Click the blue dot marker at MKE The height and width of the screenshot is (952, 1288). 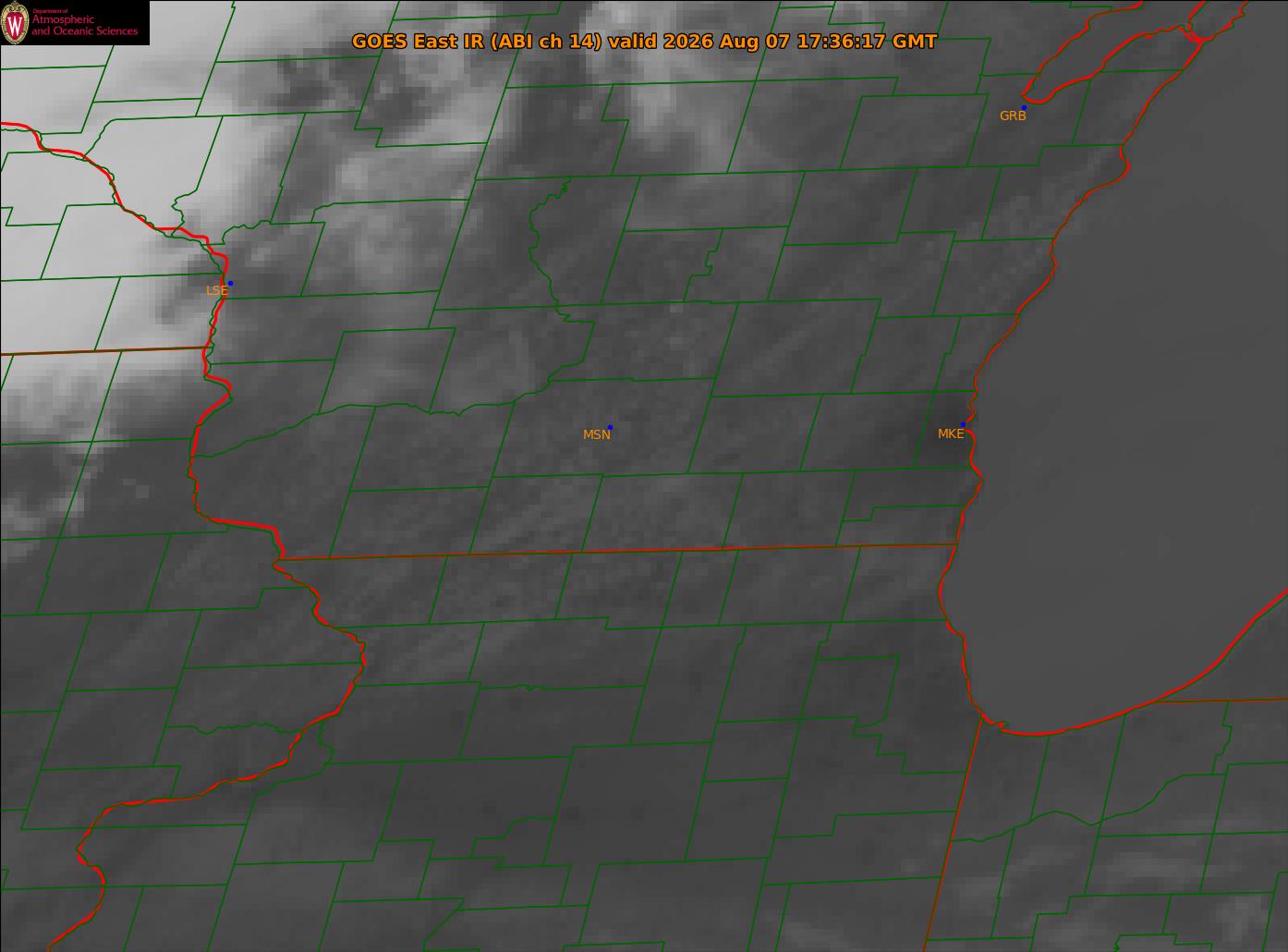[x=963, y=424]
